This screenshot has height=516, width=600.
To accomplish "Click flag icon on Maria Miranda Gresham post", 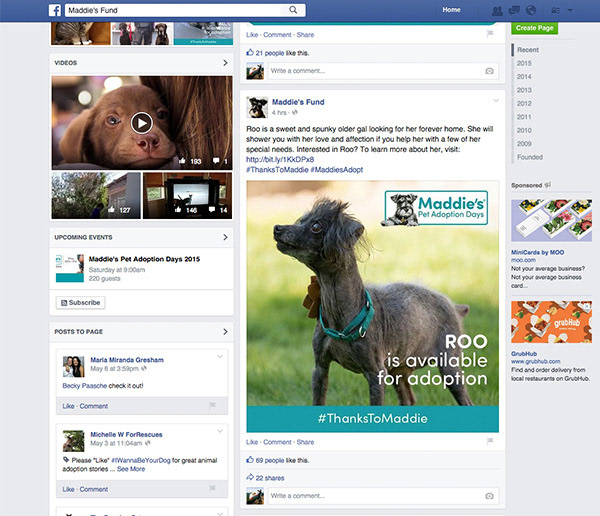I will [x=212, y=405].
